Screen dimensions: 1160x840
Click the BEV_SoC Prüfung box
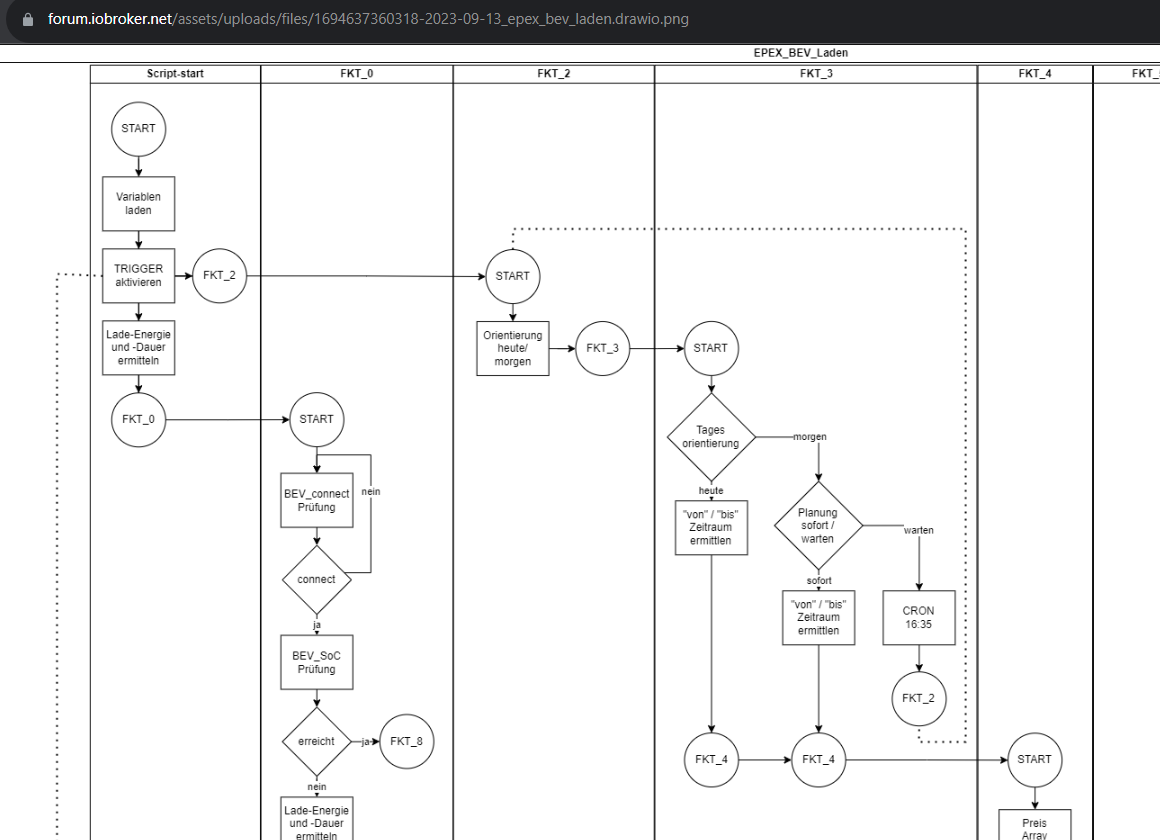[317, 662]
